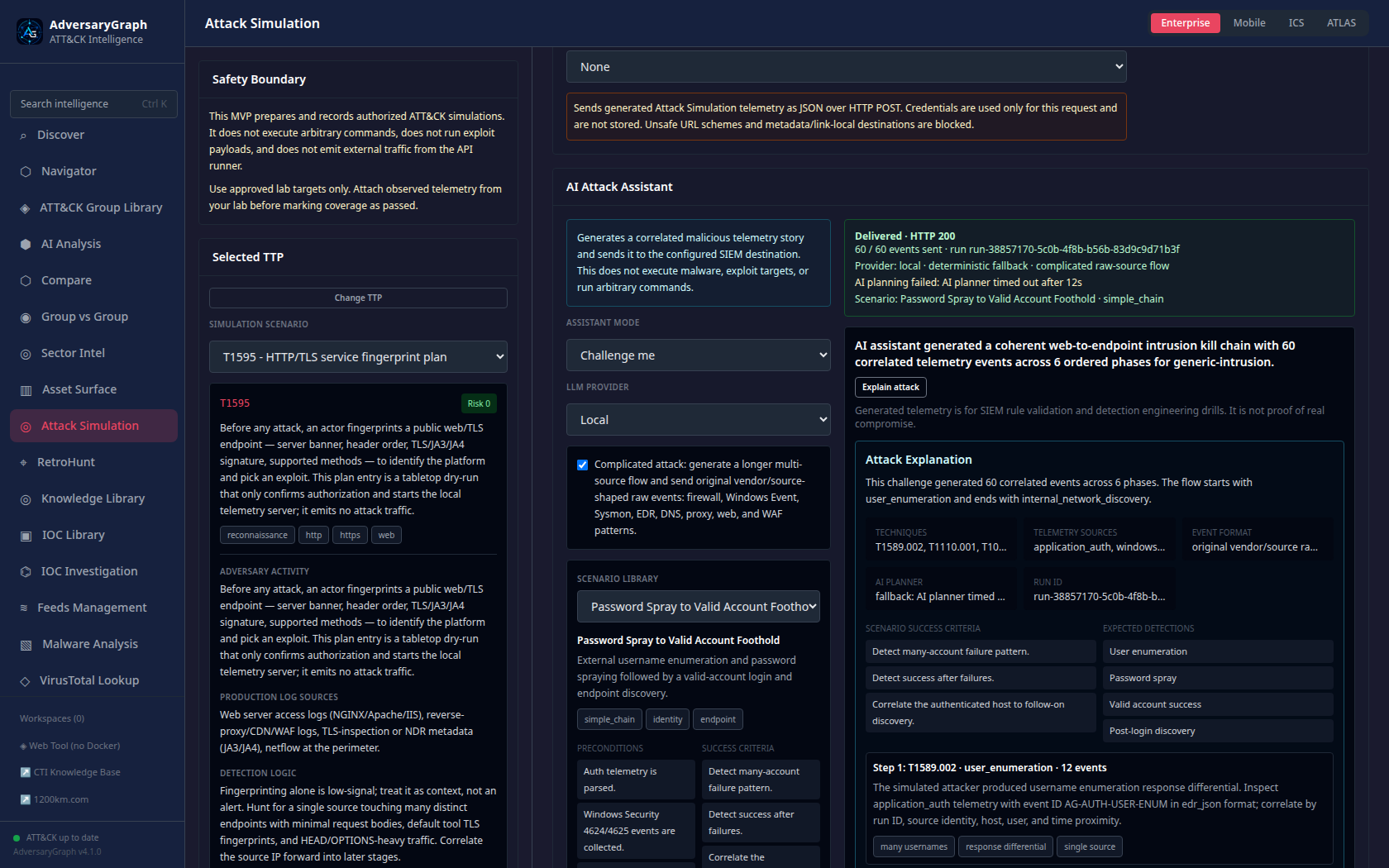Click the Malware Analysis icon
The height and width of the screenshot is (868, 1389).
[26, 645]
